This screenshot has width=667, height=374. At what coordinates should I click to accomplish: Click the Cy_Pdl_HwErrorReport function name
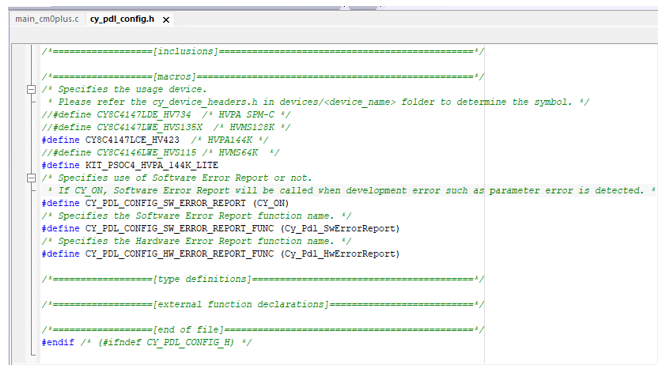coord(340,254)
